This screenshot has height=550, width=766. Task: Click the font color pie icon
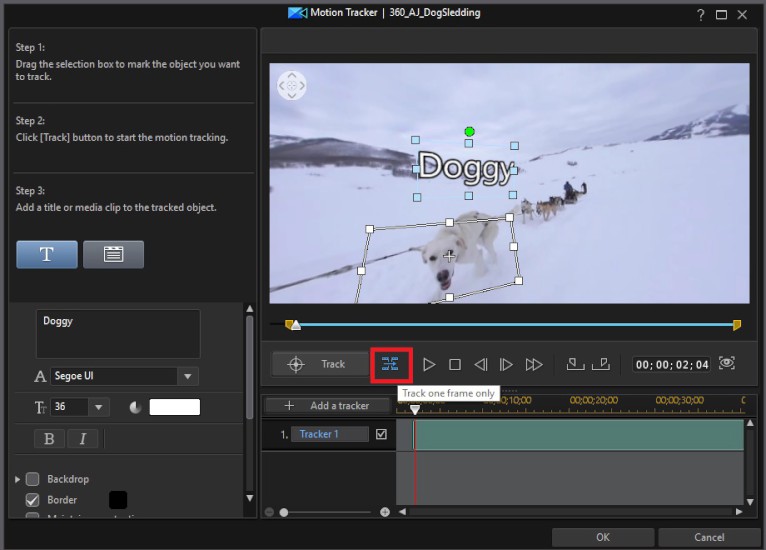click(135, 407)
